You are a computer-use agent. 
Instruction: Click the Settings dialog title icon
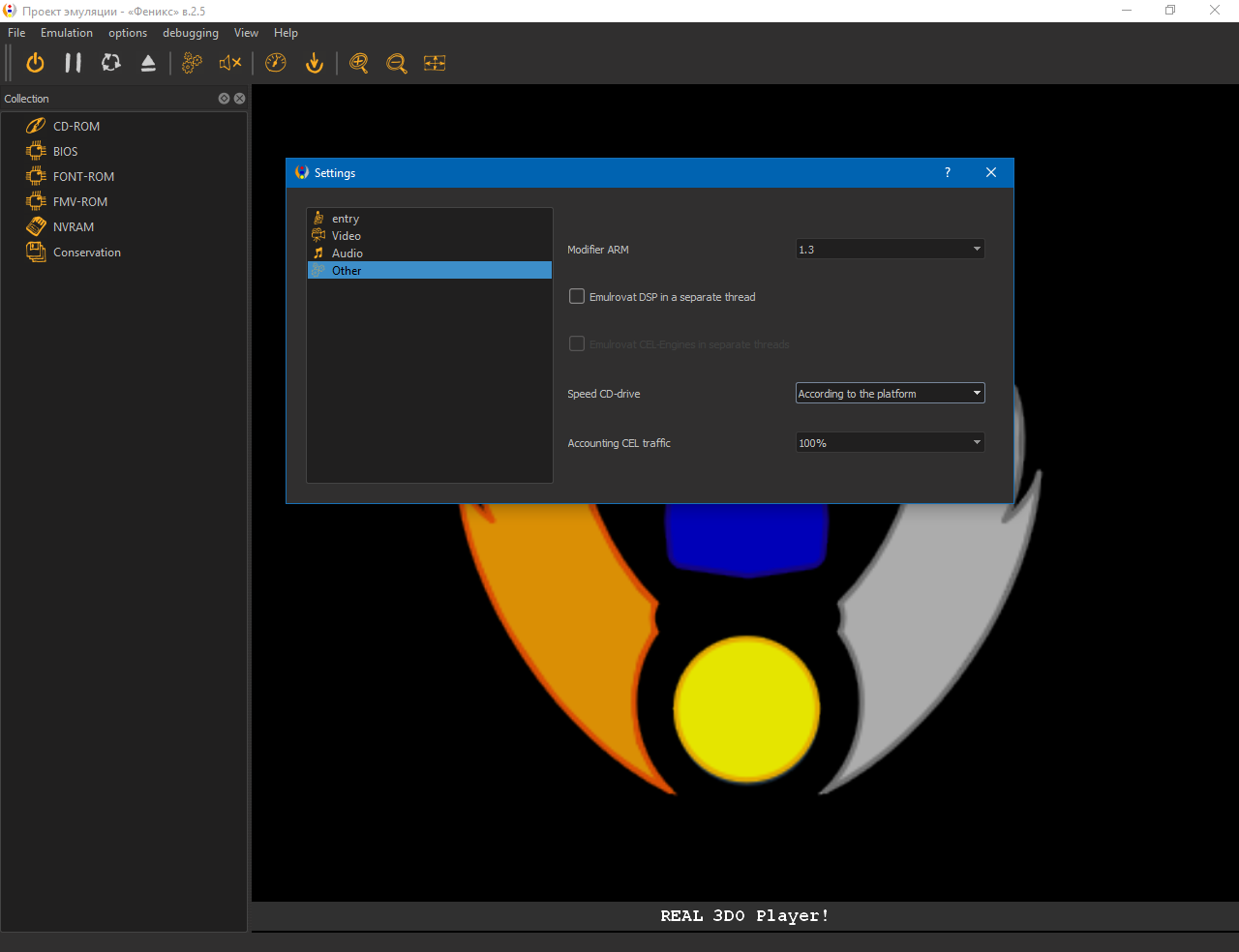pos(302,172)
